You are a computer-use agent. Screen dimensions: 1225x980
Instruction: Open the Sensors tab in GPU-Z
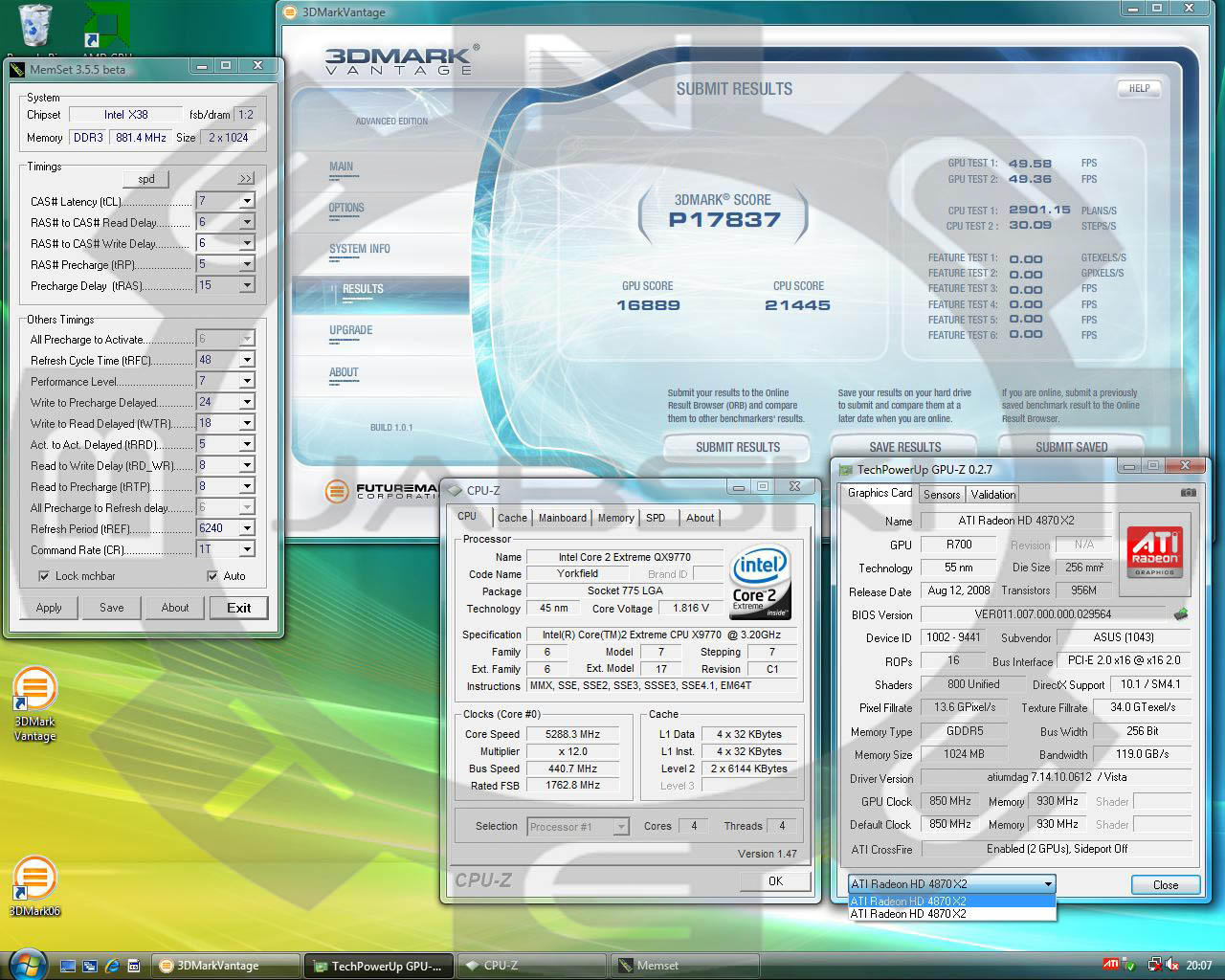tap(941, 495)
